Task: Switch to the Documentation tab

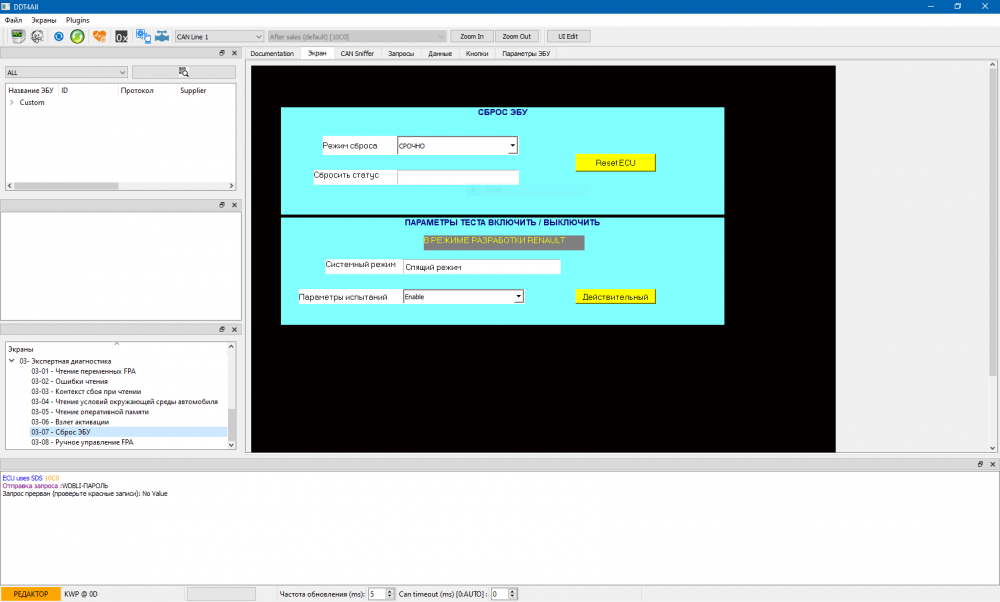Action: coord(272,54)
